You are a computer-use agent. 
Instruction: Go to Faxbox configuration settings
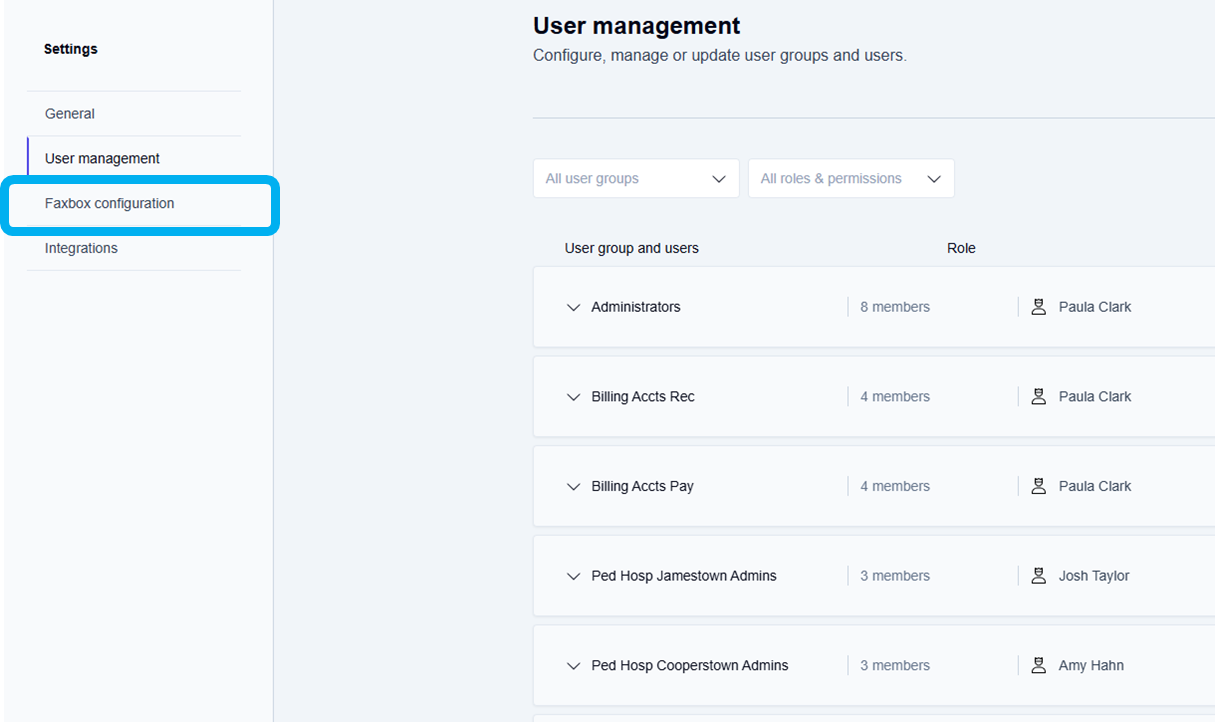click(x=110, y=204)
